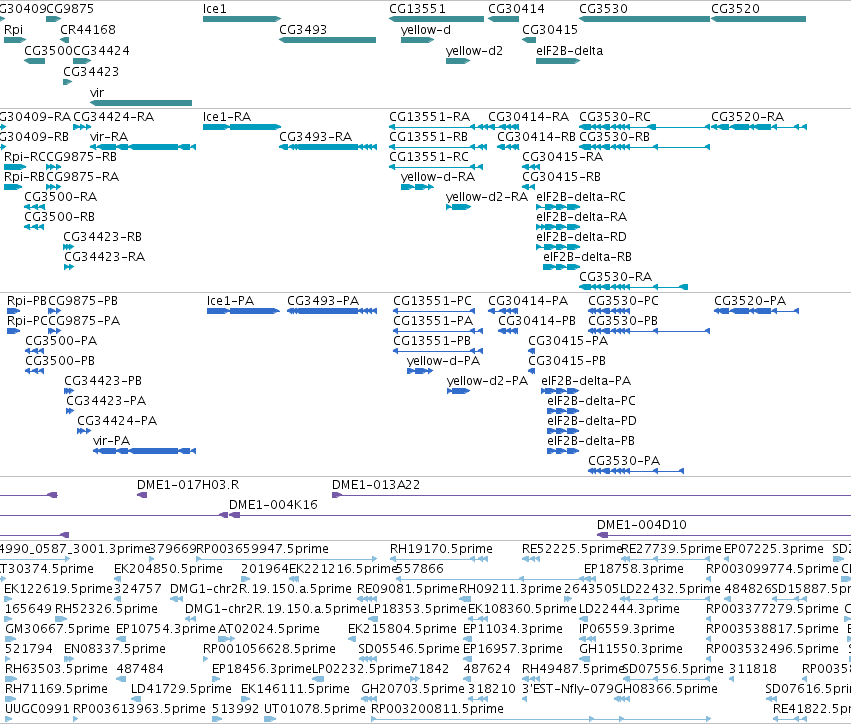Select the RE52225.5prime EST label

571,549
